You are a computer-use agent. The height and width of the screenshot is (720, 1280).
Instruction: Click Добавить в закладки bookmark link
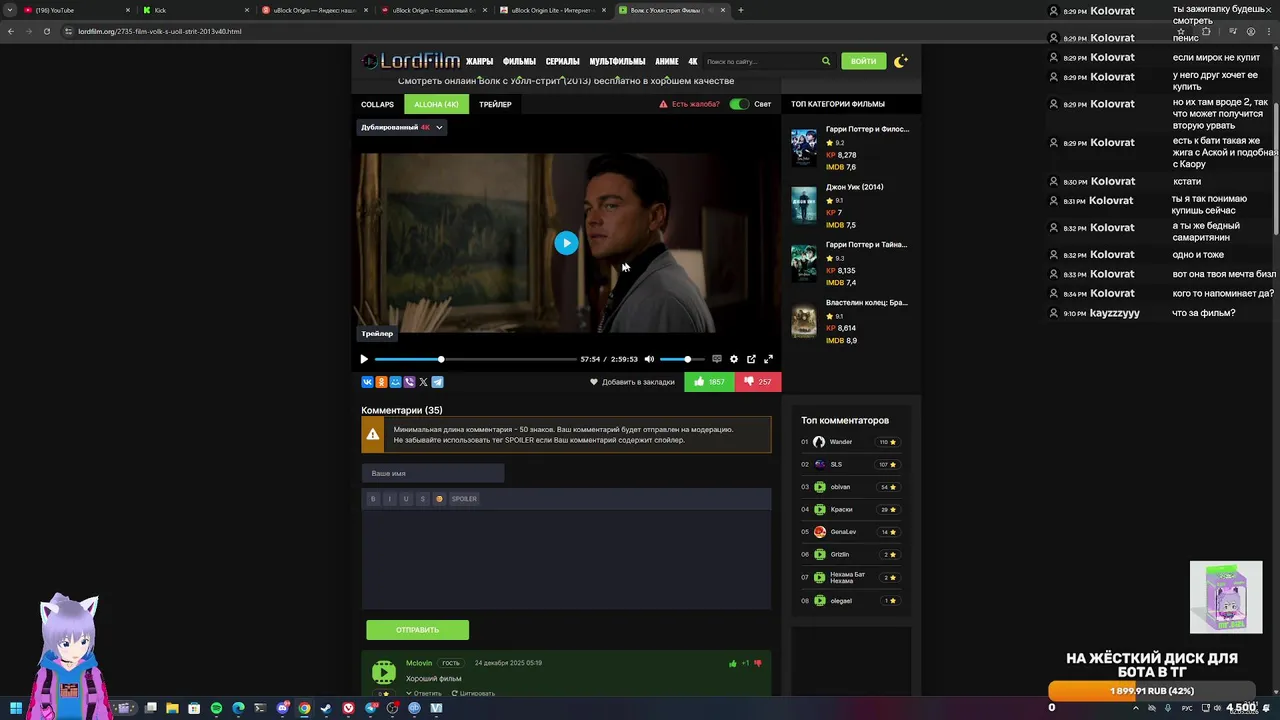coord(632,382)
